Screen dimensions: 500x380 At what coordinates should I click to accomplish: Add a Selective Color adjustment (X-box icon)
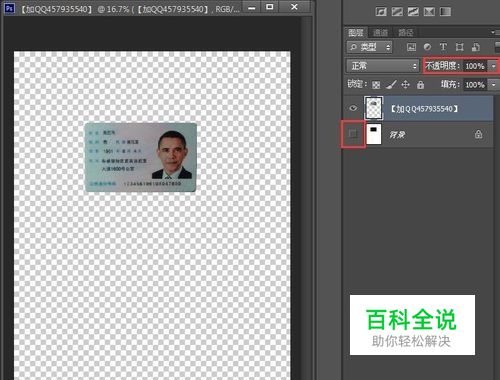pyautogui.click(x=429, y=12)
